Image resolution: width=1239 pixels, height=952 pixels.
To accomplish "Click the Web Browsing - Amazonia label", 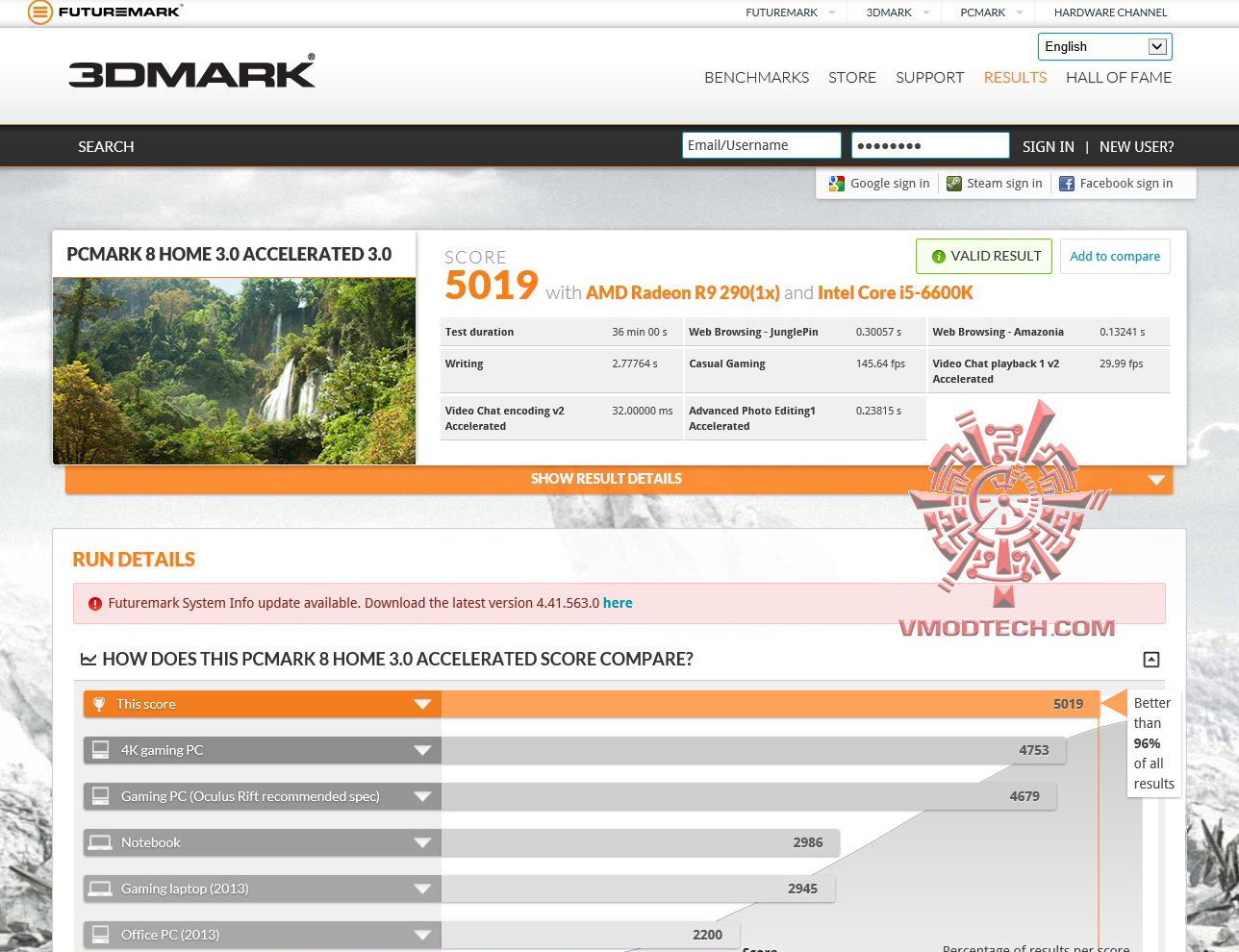I will [x=998, y=333].
